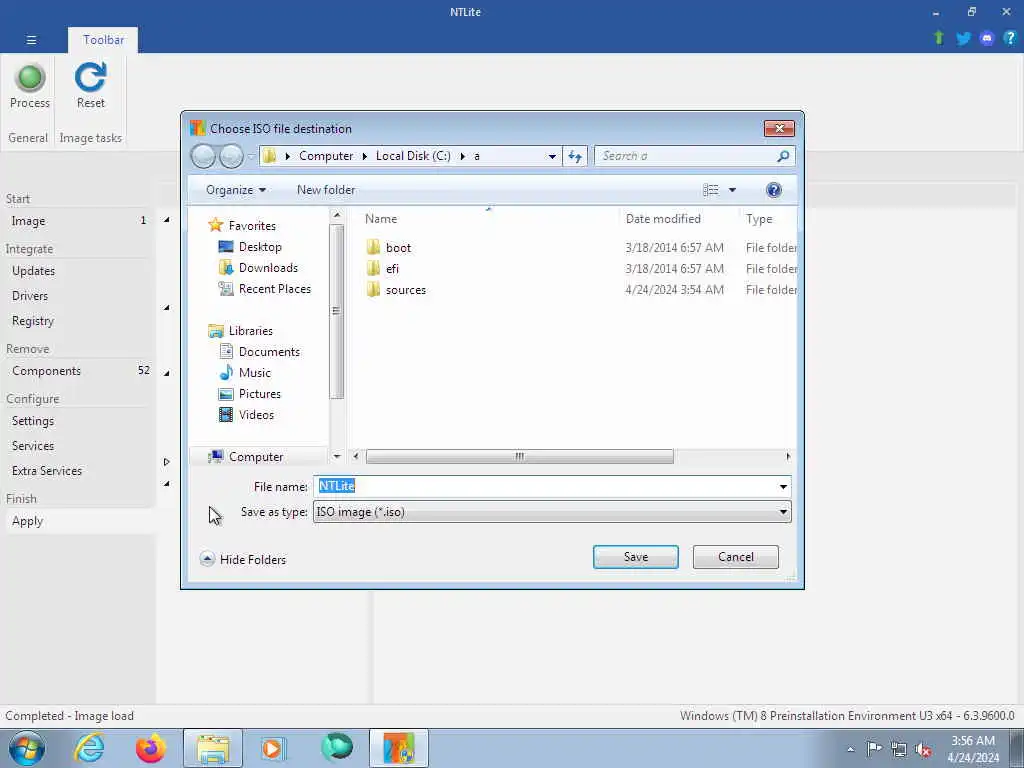Show hidden tray icons arrow
Screen dimensions: 1024x768
[850, 749]
